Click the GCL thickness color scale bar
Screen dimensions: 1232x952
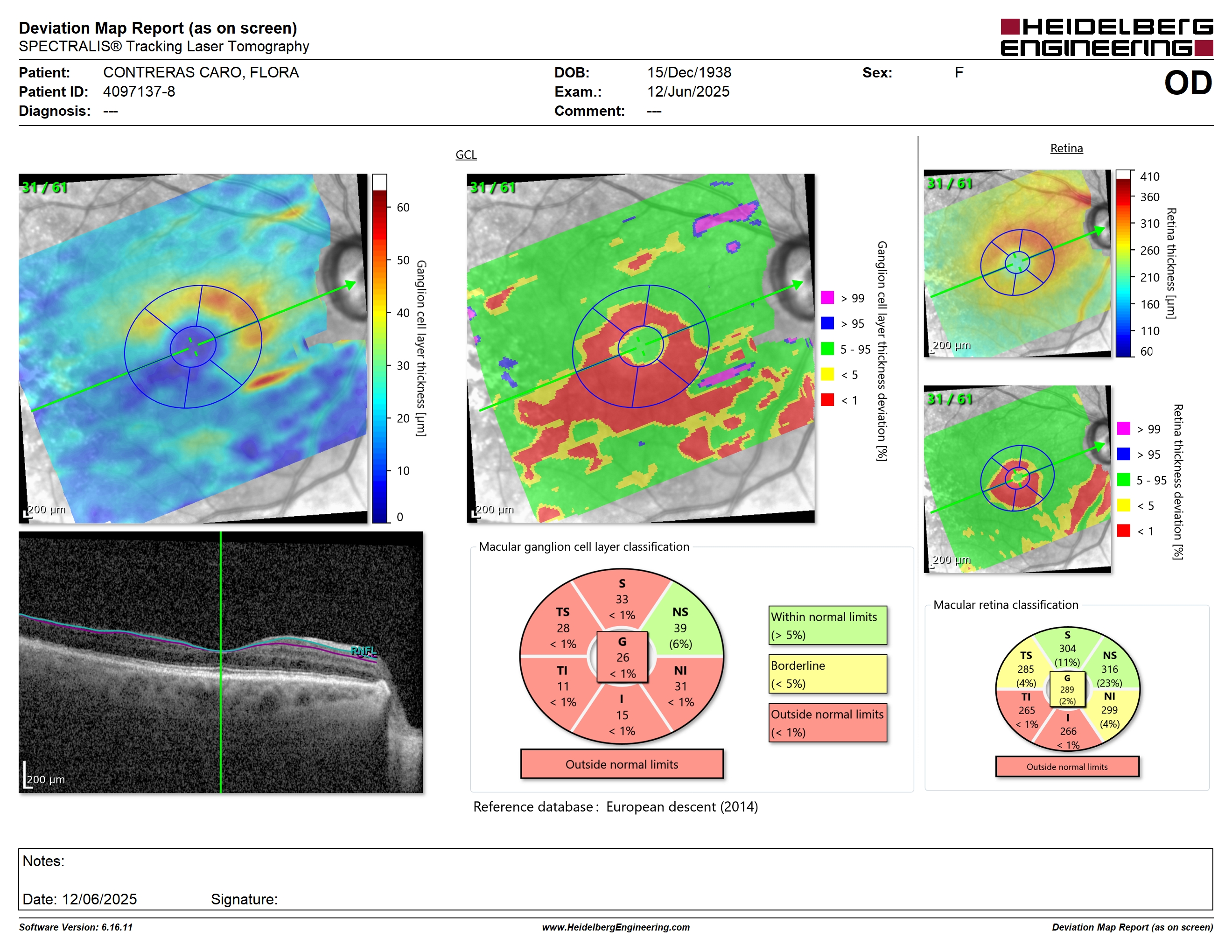379,348
